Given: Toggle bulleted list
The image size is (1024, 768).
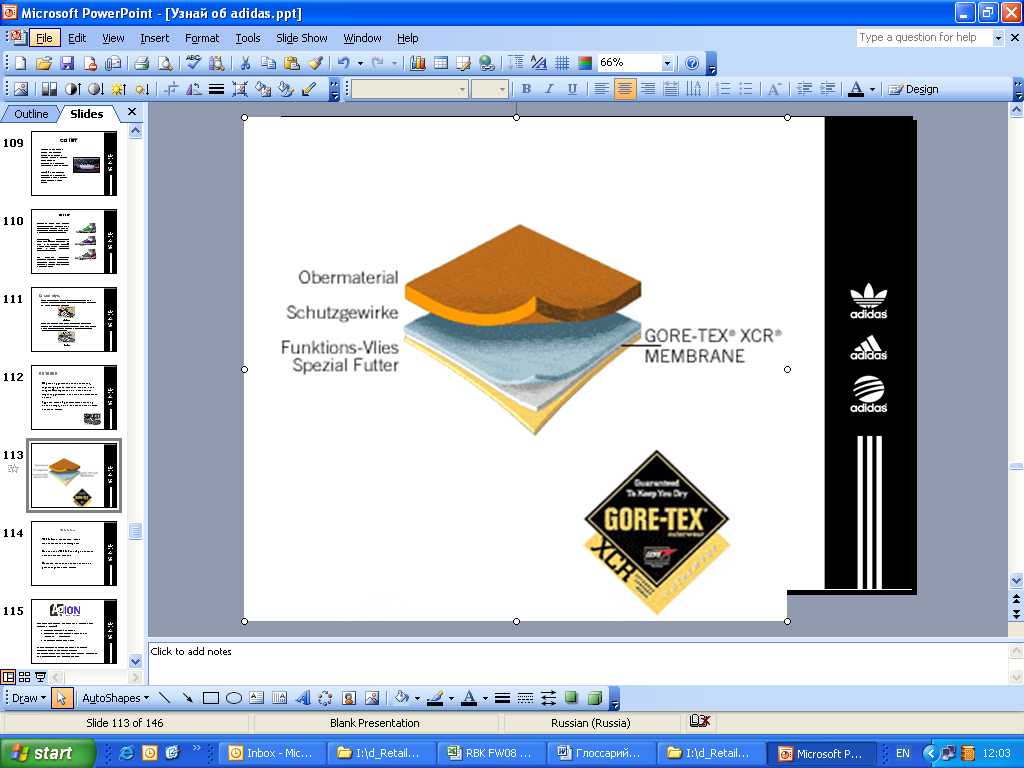Looking at the screenshot, I should point(746,89).
